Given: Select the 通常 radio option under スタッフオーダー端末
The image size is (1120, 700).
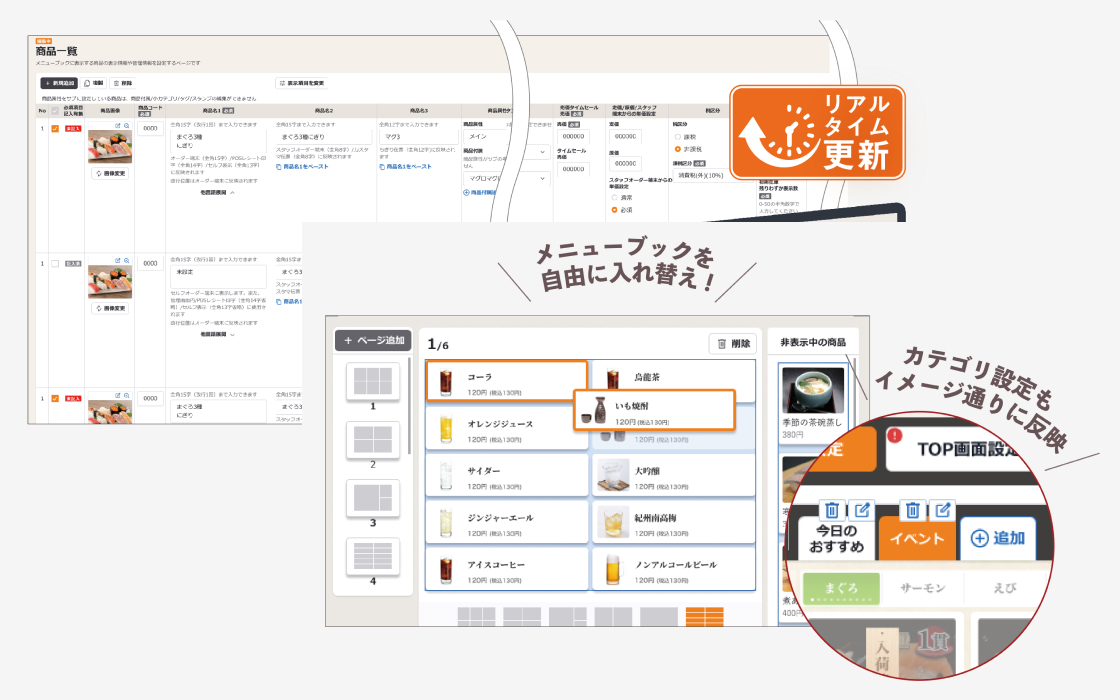Looking at the screenshot, I should point(614,197).
